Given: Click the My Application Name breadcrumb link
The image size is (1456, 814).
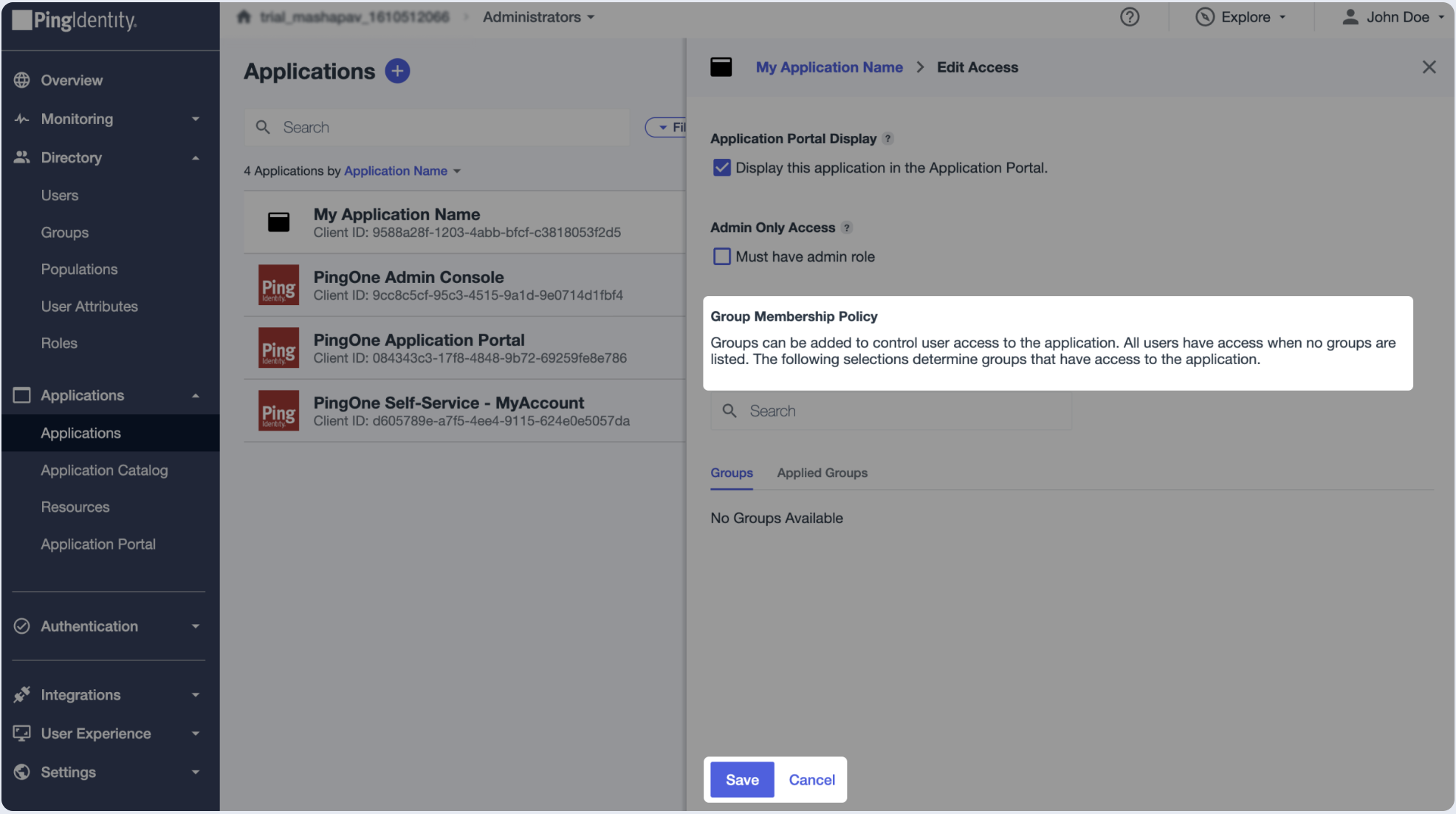Looking at the screenshot, I should (828, 67).
